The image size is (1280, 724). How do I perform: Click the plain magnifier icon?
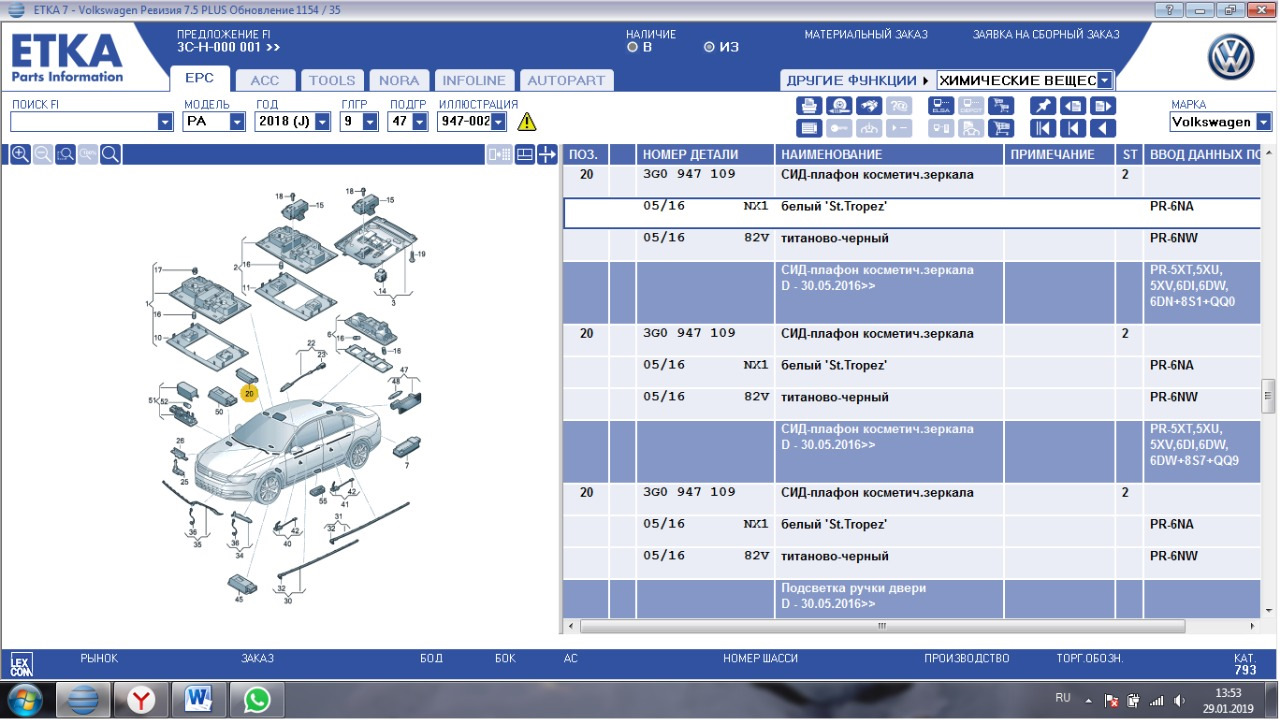tap(111, 154)
